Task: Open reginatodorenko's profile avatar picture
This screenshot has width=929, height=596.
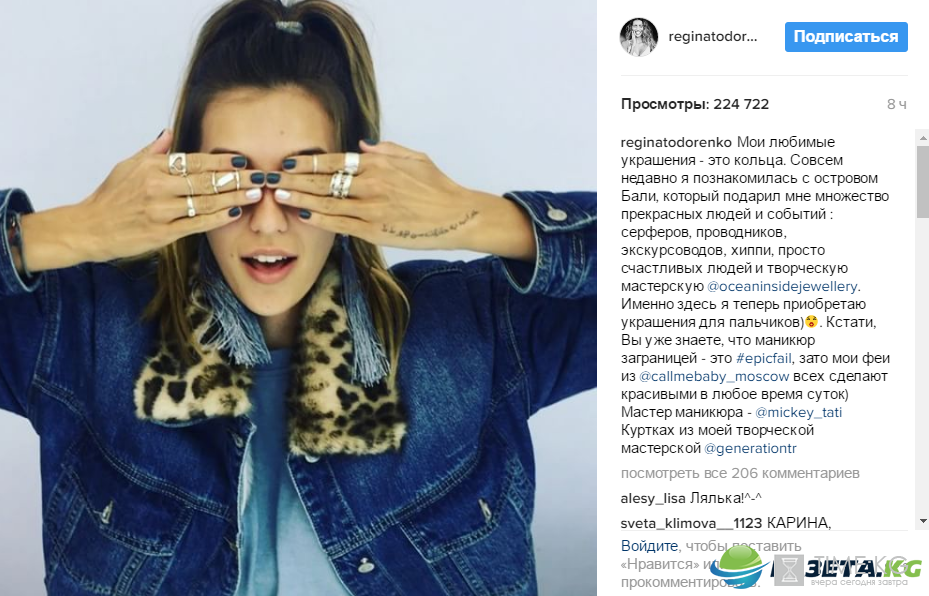Action: [x=639, y=37]
